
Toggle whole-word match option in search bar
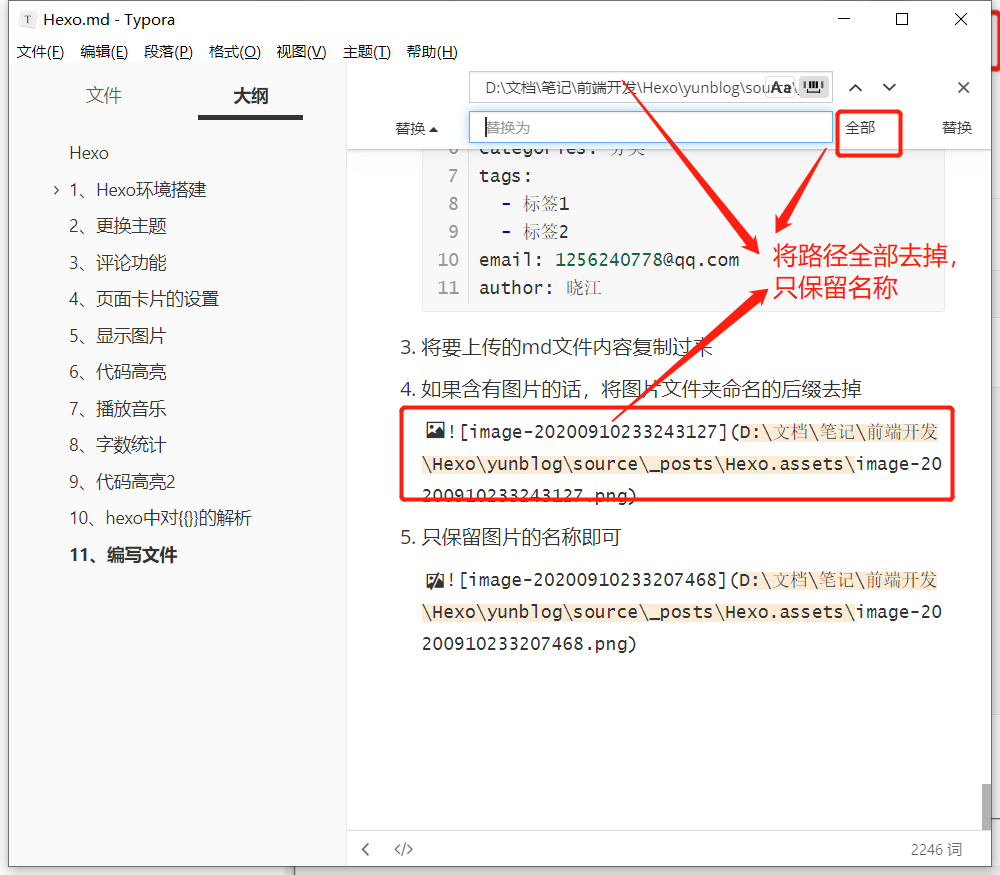[815, 87]
